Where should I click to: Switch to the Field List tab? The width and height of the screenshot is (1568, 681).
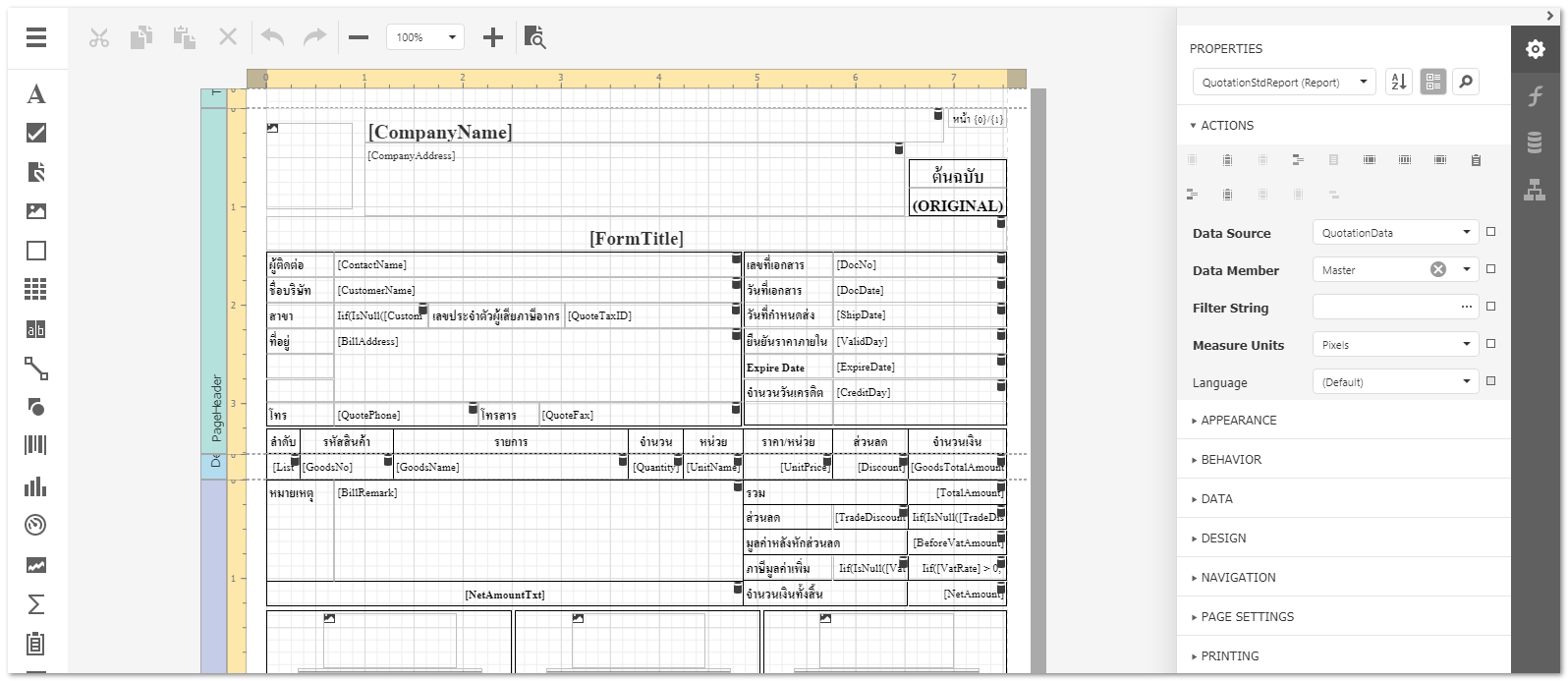[1535, 142]
